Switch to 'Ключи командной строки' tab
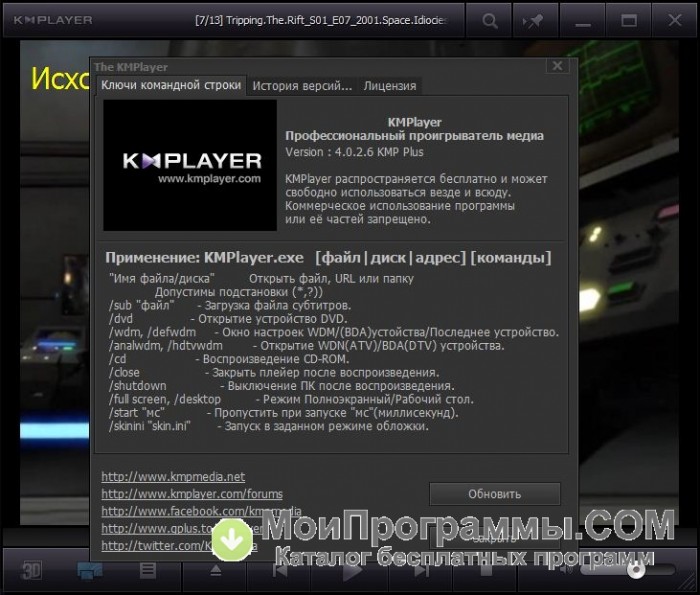This screenshot has width=700, height=595. point(171,85)
